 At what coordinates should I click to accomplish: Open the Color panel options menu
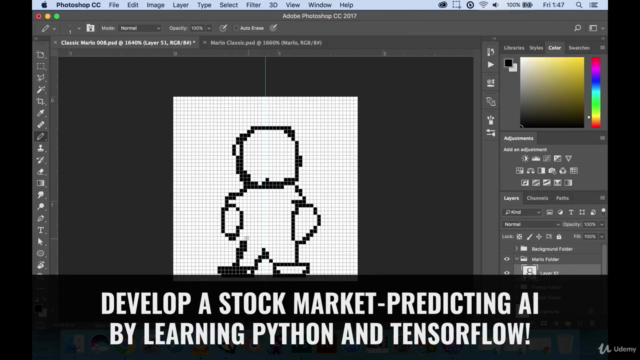[x=602, y=48]
